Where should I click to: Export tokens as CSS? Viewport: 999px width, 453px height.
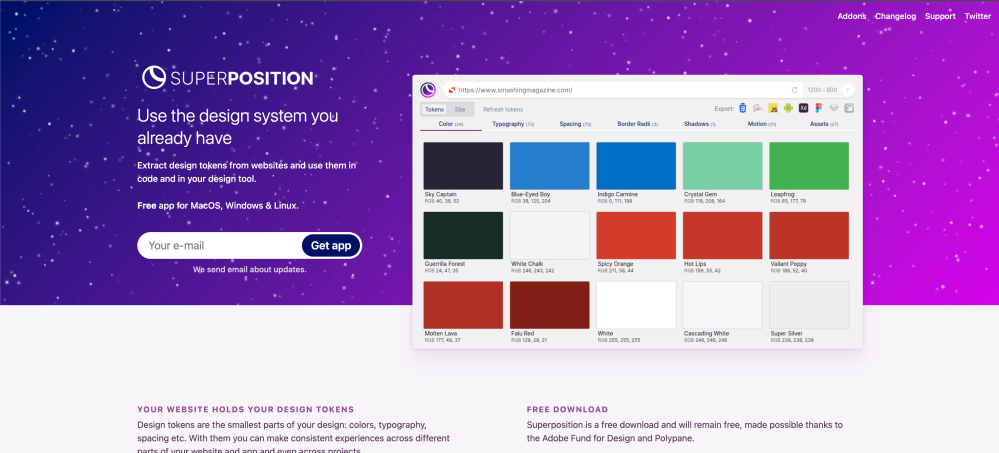742,108
